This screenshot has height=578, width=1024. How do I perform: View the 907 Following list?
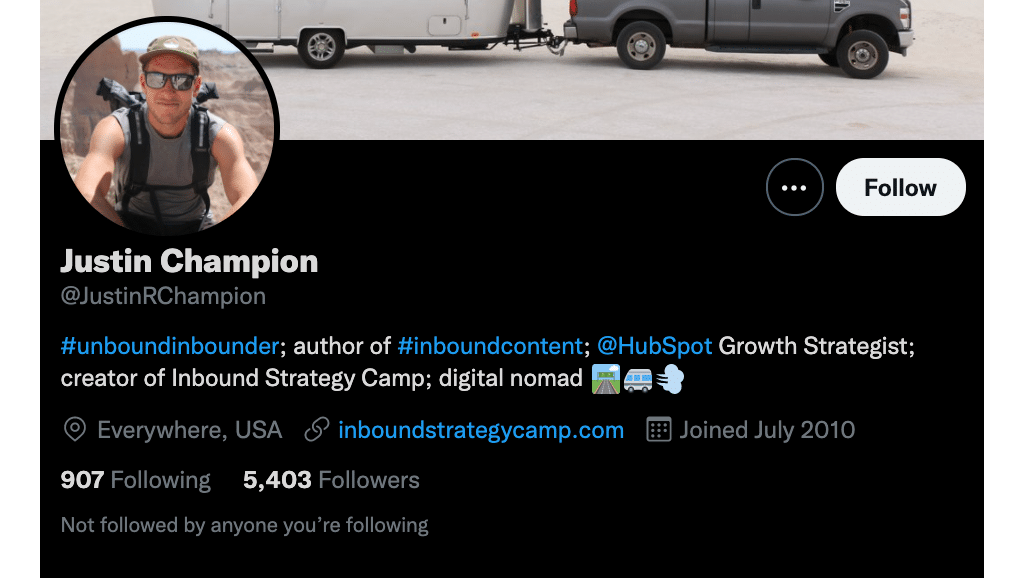point(136,480)
